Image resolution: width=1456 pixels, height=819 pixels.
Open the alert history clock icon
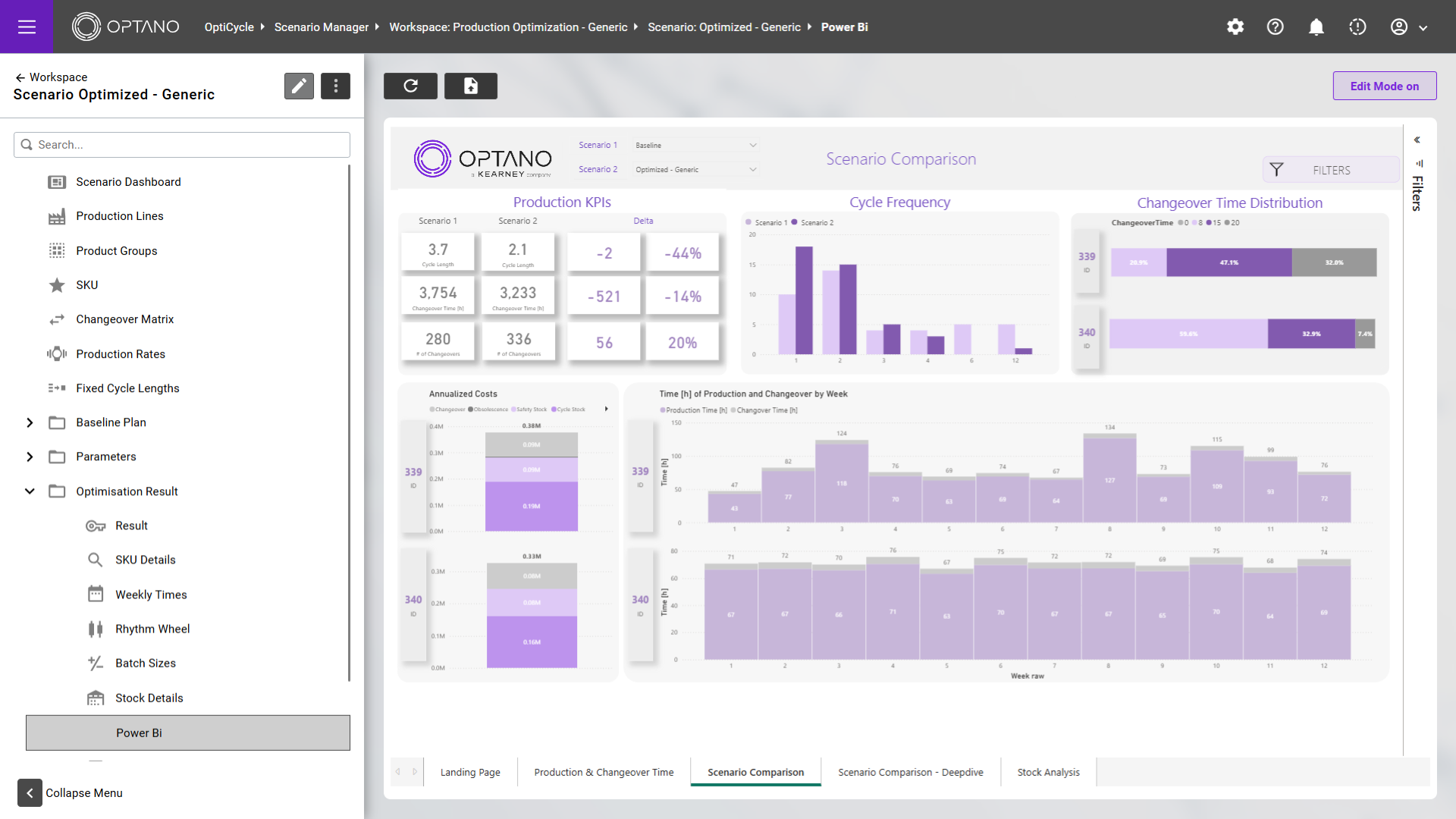[1357, 27]
